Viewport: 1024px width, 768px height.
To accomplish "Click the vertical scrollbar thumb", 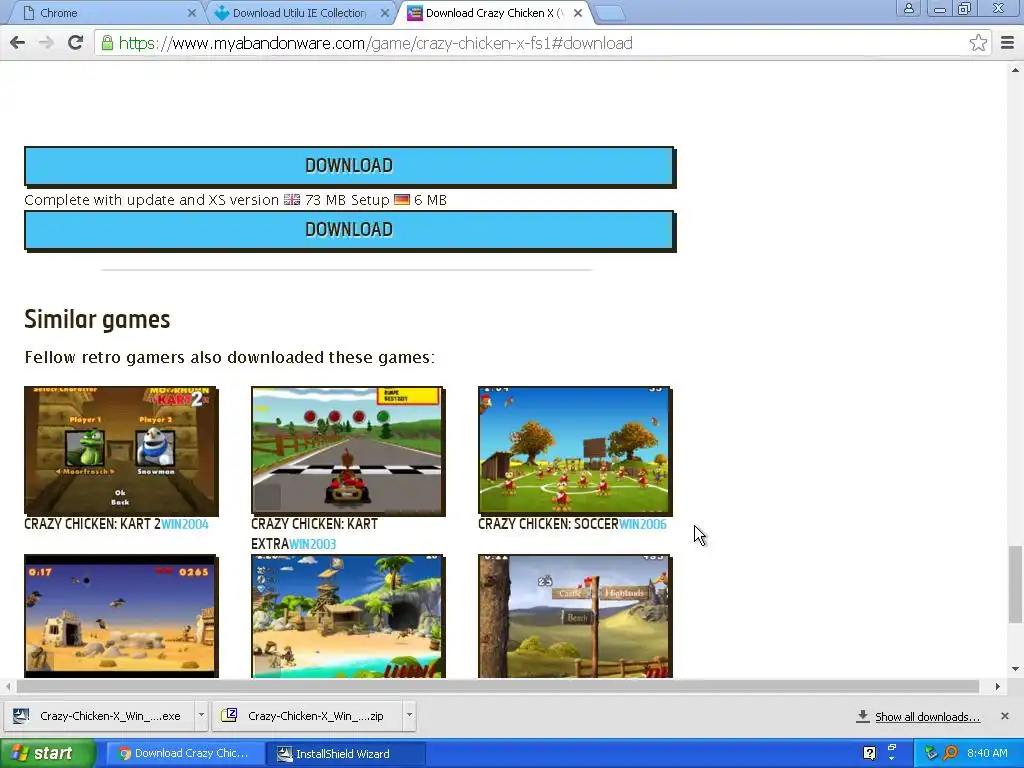I will (x=1015, y=584).
